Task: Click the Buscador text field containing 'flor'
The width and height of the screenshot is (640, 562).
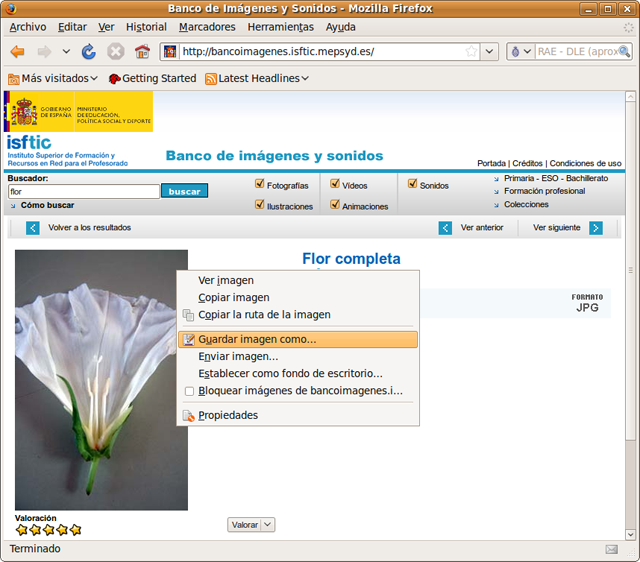Action: pos(83,191)
